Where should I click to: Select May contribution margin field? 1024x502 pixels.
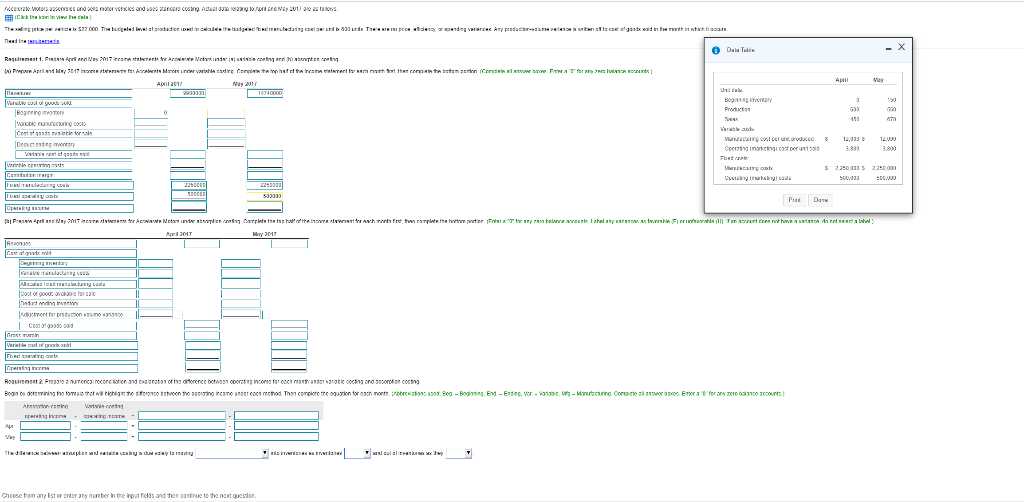tap(265, 175)
